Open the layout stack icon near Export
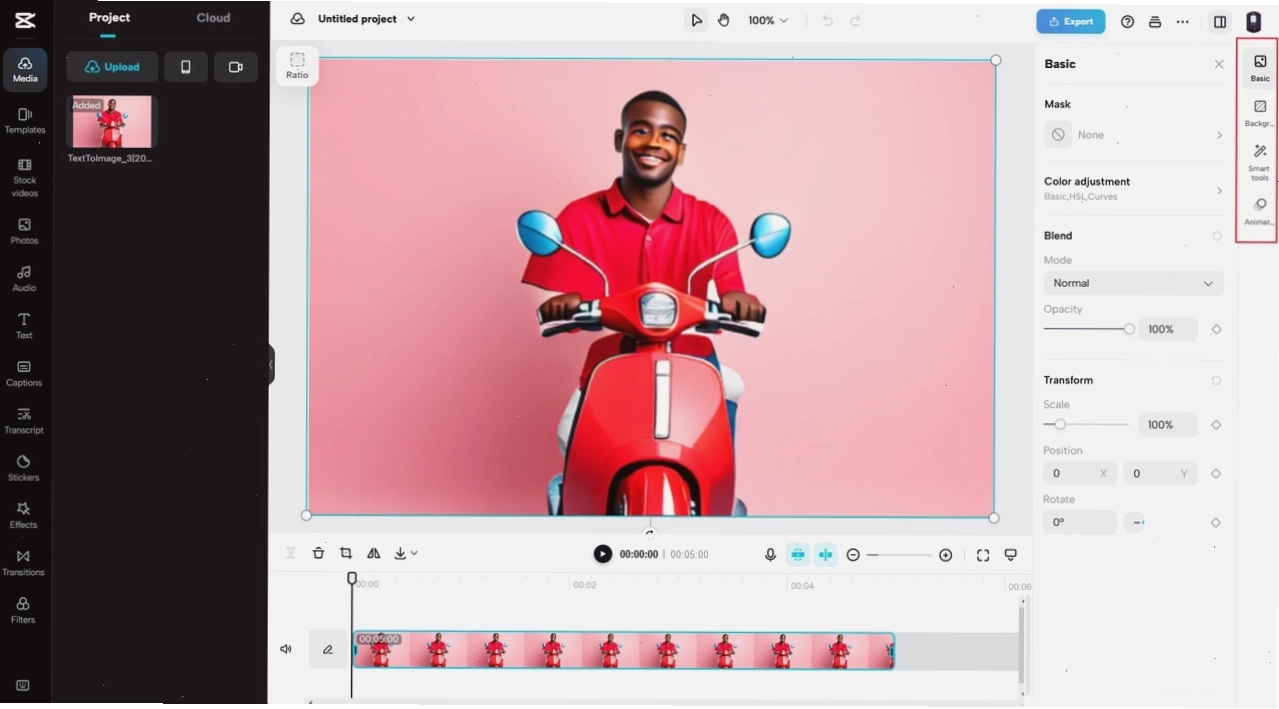Image resolution: width=1279 pixels, height=709 pixels. (x=1155, y=21)
